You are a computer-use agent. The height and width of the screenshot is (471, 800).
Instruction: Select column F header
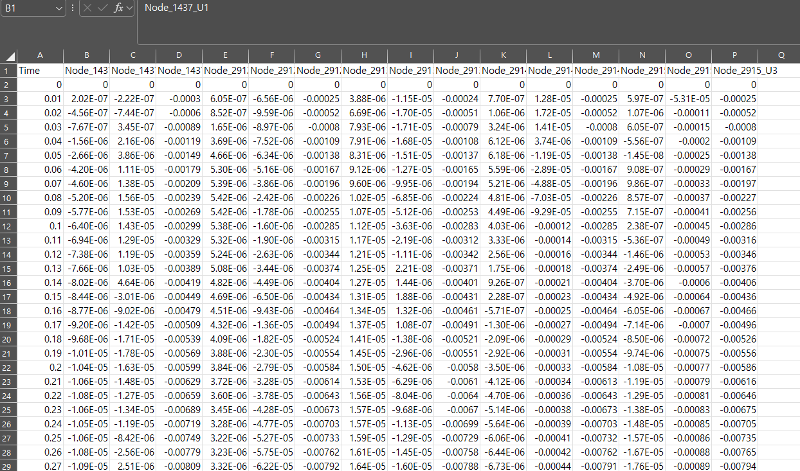tap(272, 56)
